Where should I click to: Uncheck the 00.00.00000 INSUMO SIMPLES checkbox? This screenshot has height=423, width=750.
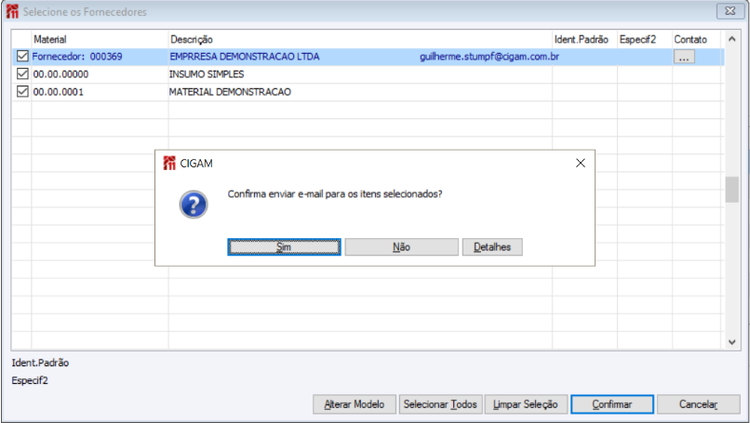[x=22, y=74]
